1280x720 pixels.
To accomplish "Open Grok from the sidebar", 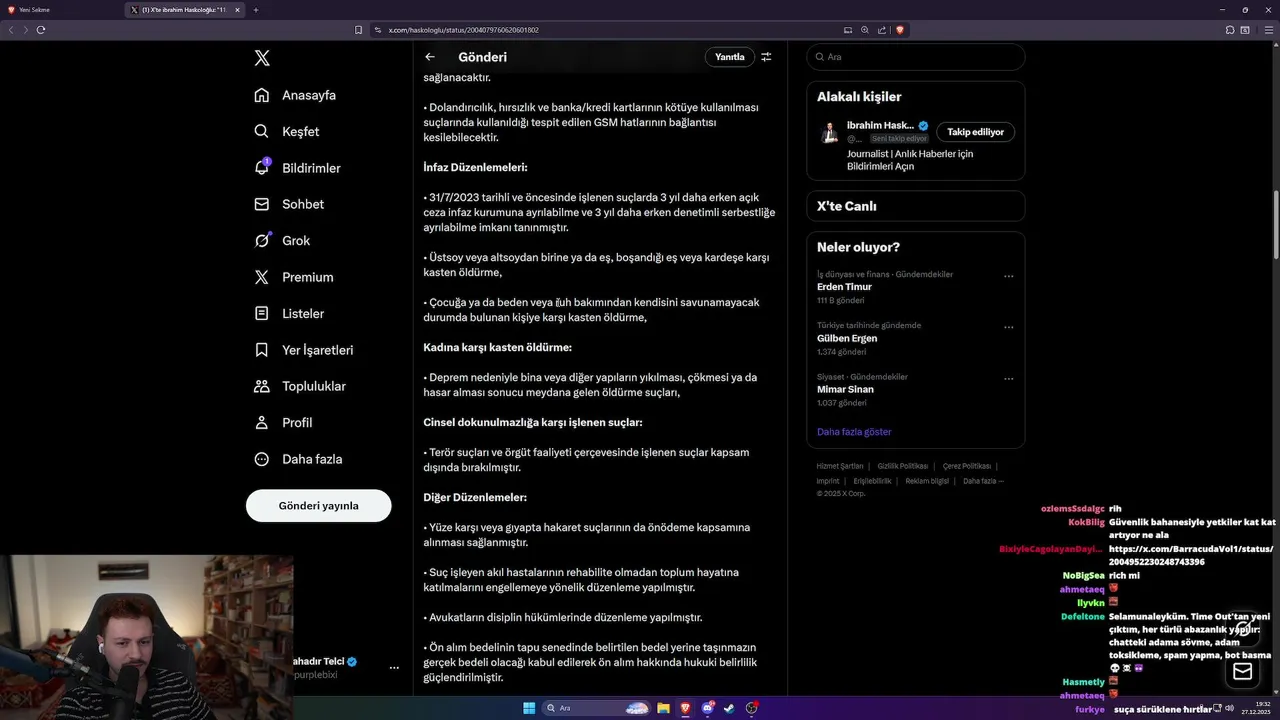I will tap(282, 240).
